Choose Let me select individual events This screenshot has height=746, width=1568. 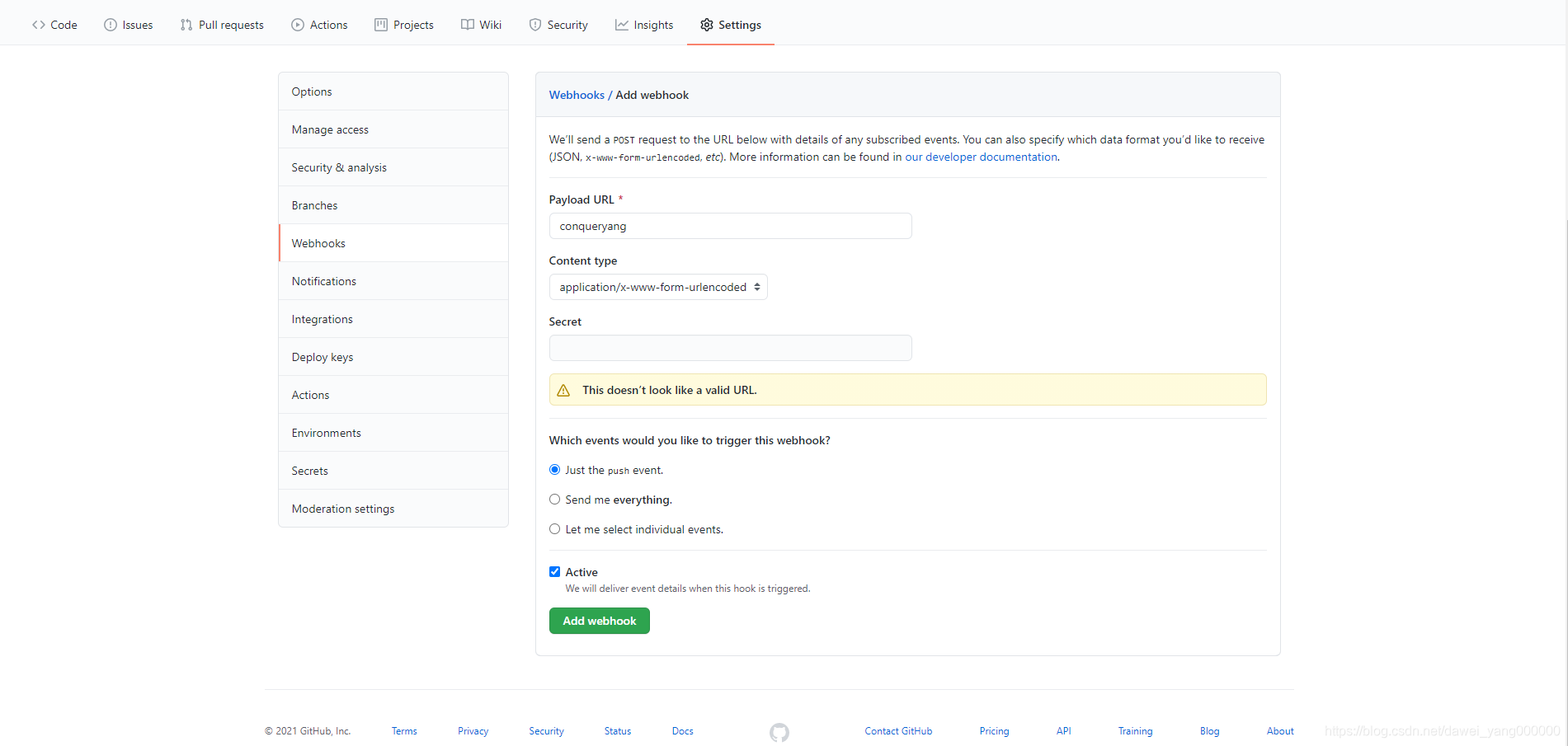[x=555, y=529]
